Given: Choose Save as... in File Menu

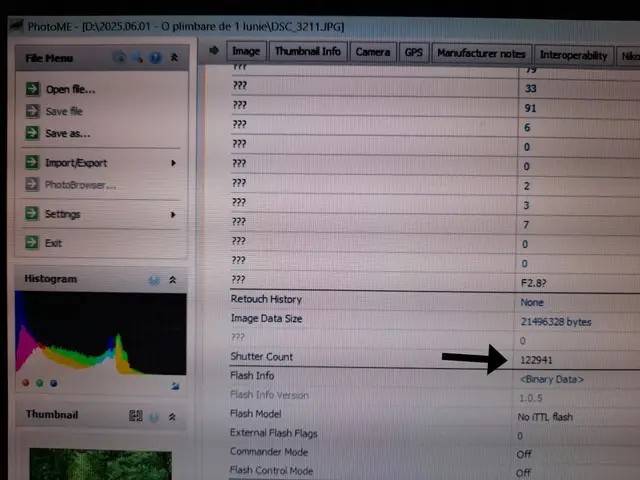Looking at the screenshot, I should click(x=68, y=133).
